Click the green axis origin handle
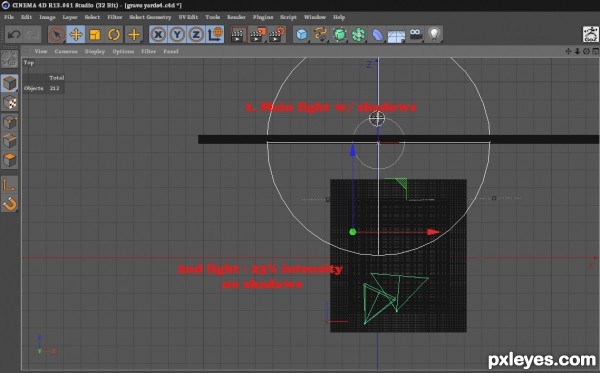 (353, 232)
